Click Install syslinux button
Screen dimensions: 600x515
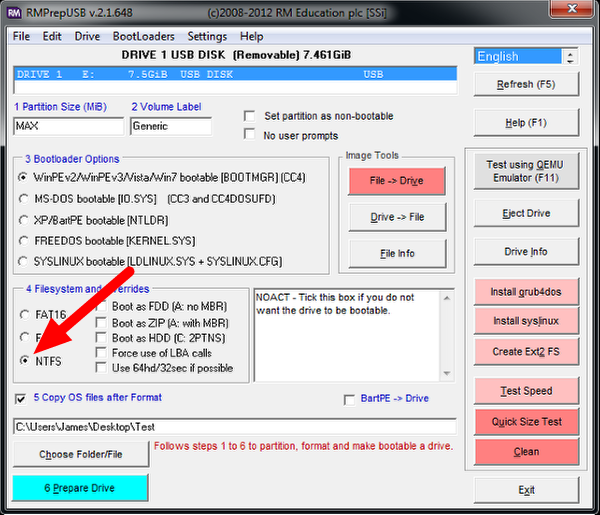[526, 321]
